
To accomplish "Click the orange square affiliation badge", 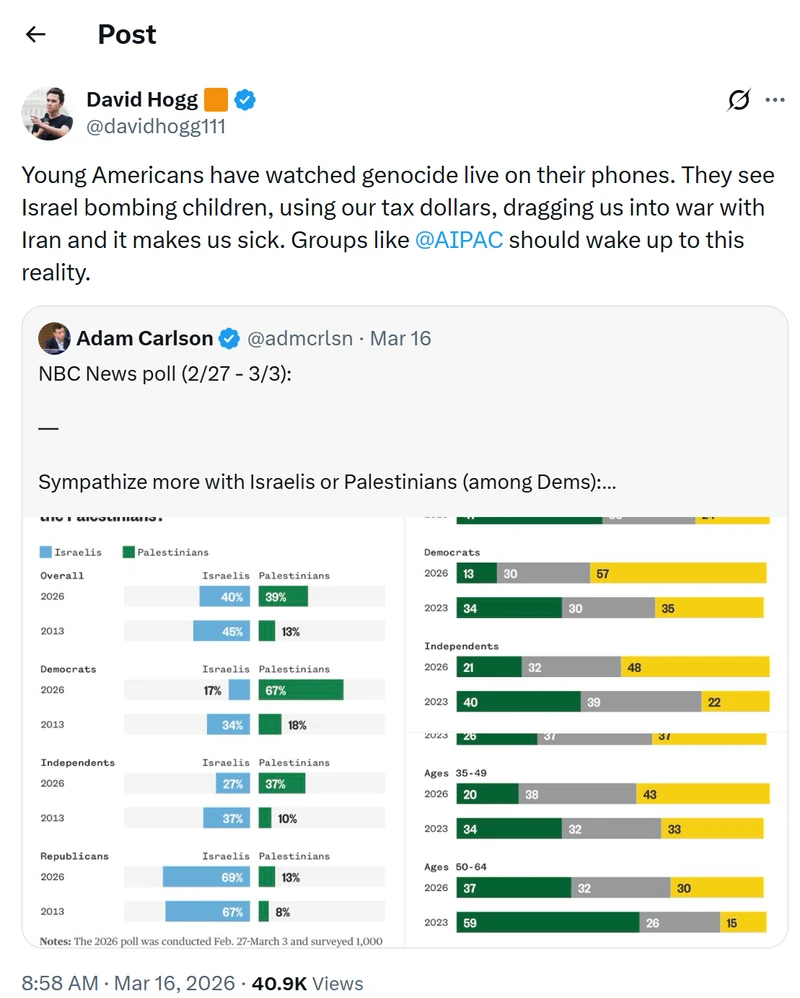I will click(x=216, y=100).
